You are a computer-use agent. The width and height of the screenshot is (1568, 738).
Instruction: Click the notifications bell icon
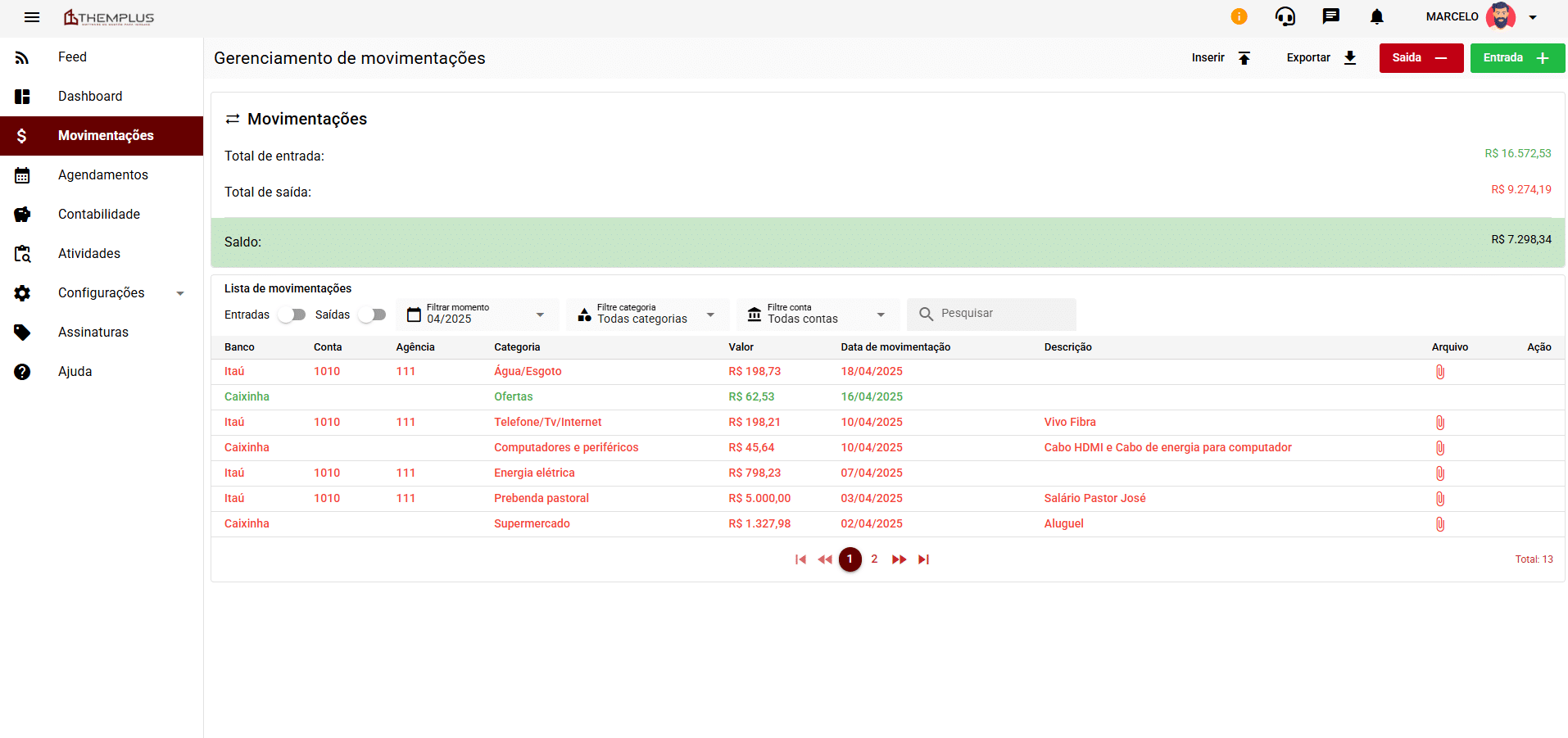(x=1376, y=16)
